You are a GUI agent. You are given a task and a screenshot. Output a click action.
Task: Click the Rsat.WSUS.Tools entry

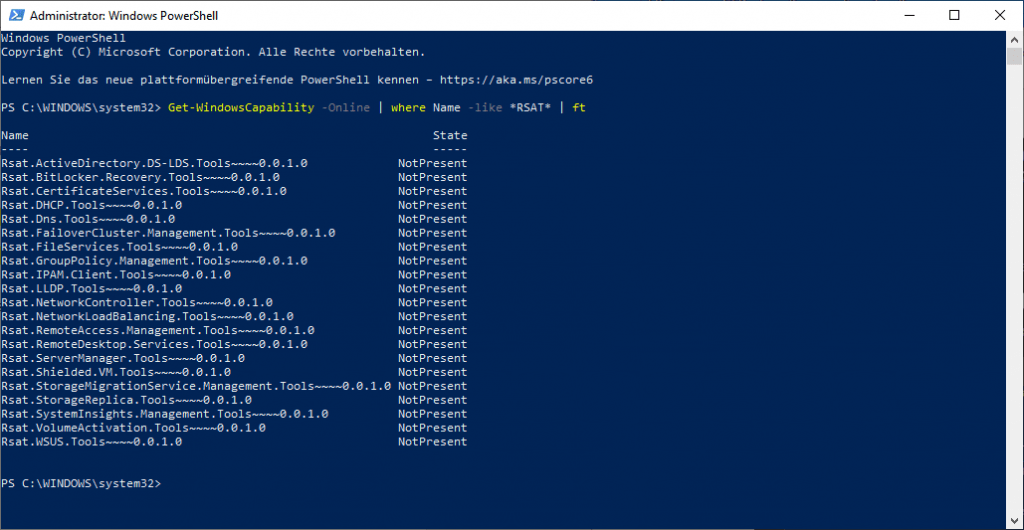point(91,442)
